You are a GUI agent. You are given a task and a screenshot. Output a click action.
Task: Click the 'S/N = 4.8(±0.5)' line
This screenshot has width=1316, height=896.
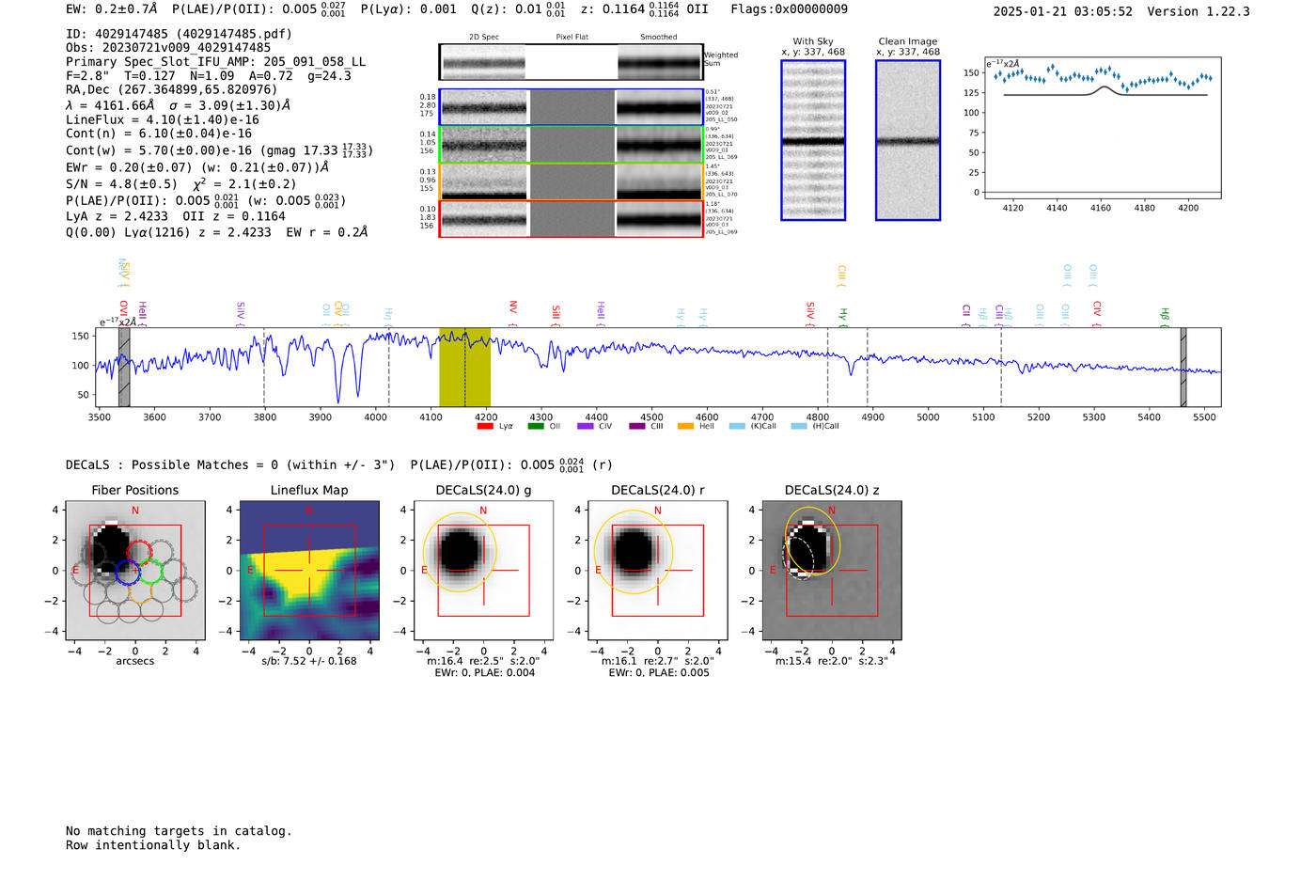click(121, 184)
